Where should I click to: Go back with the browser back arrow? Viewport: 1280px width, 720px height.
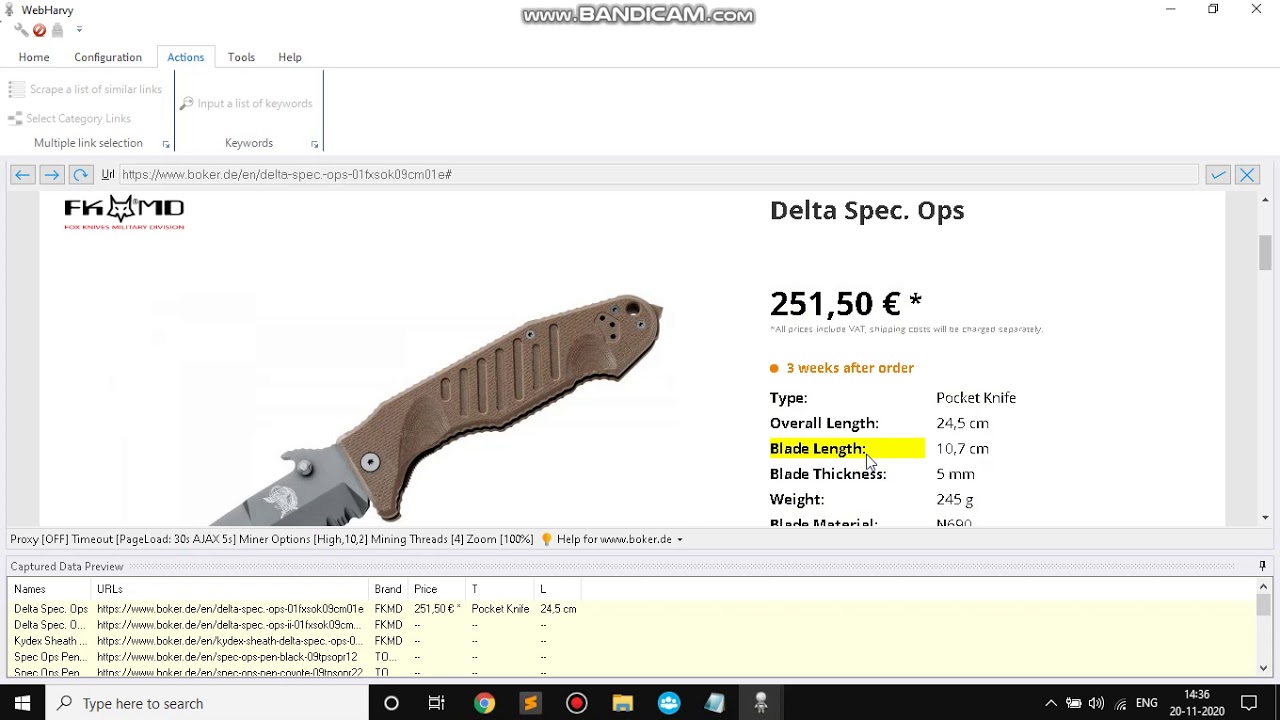22,175
